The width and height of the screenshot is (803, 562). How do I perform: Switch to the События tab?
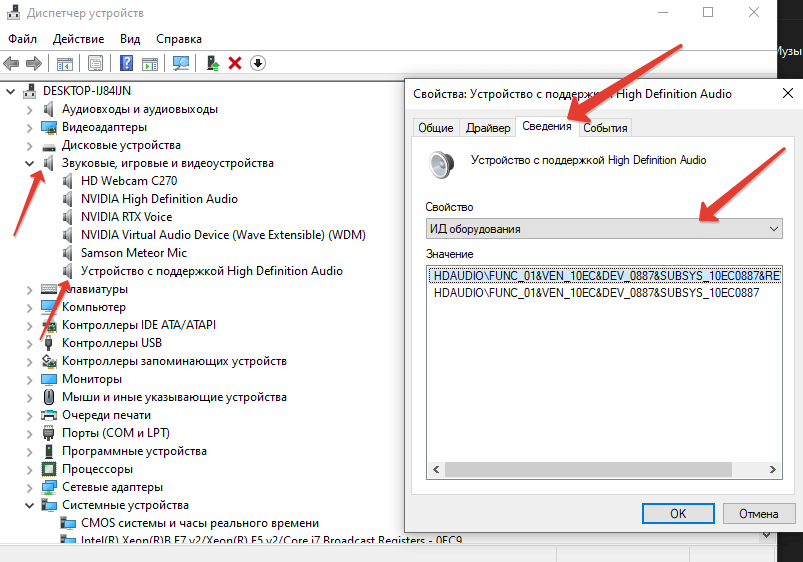605,128
